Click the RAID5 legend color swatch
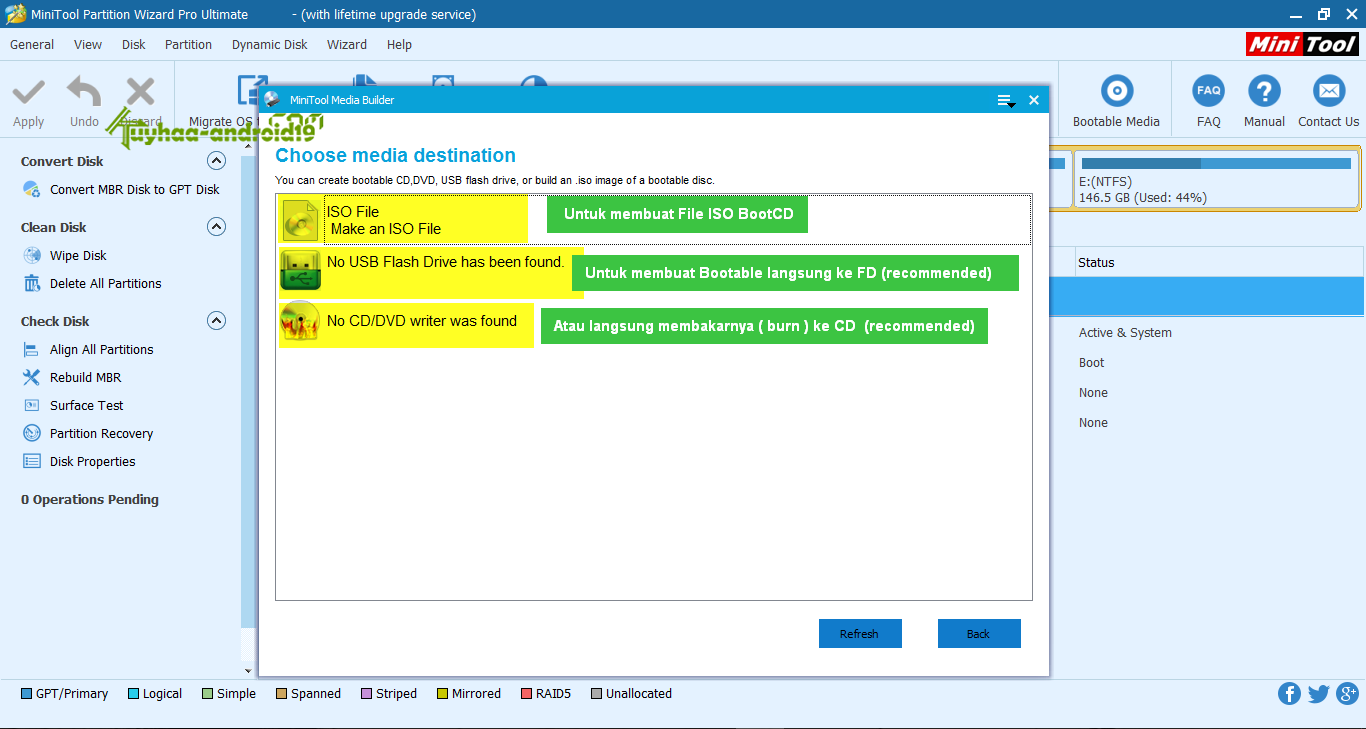Viewport: 1366px width, 729px height. (526, 693)
